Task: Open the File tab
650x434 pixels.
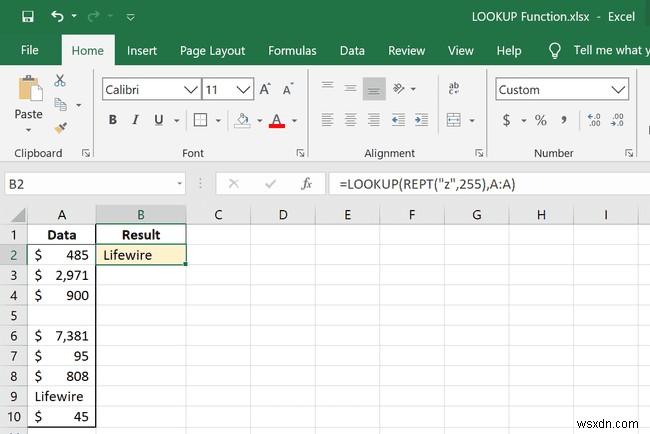Action: pyautogui.click(x=29, y=50)
